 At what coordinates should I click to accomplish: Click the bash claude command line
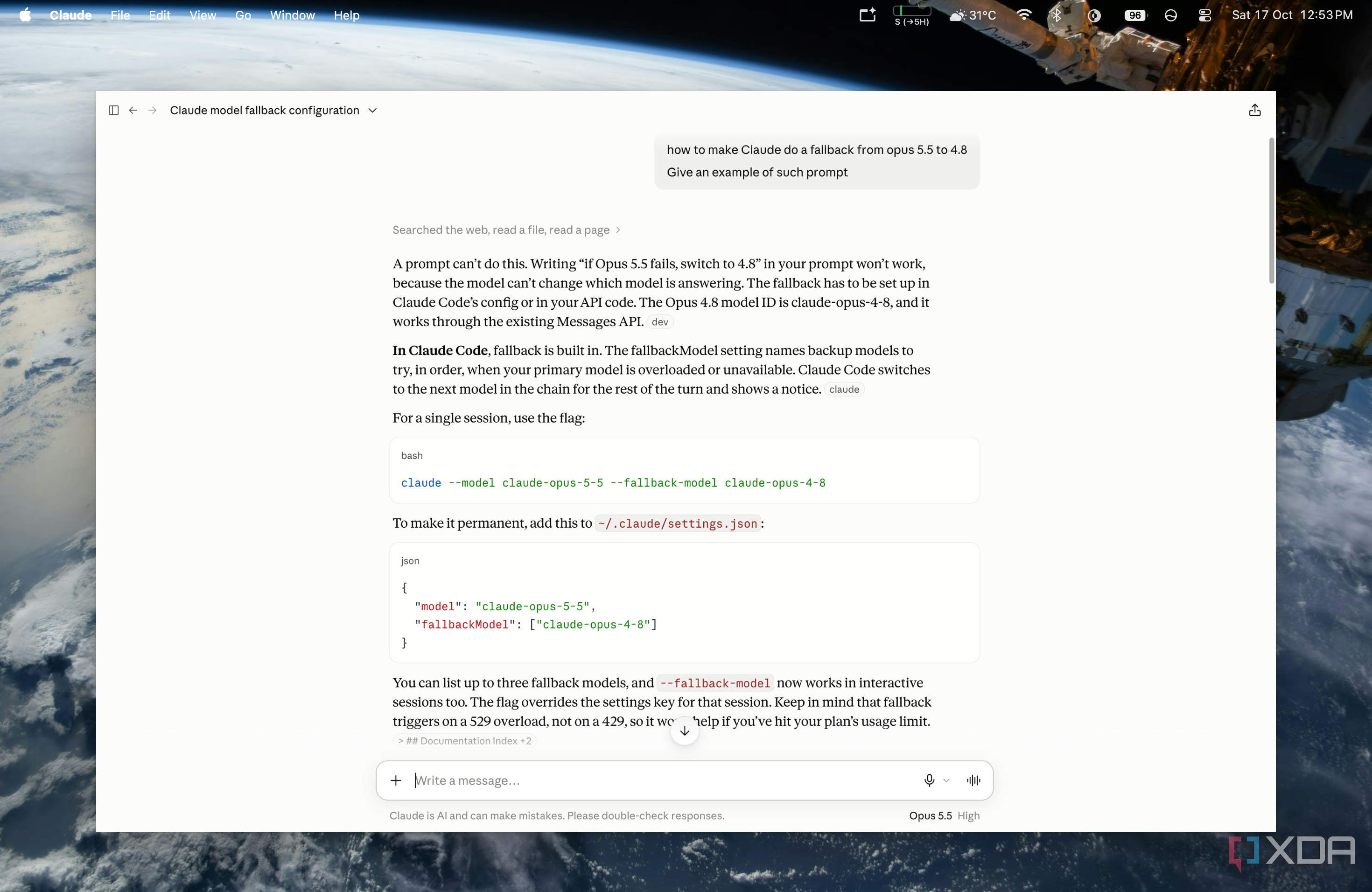(613, 483)
